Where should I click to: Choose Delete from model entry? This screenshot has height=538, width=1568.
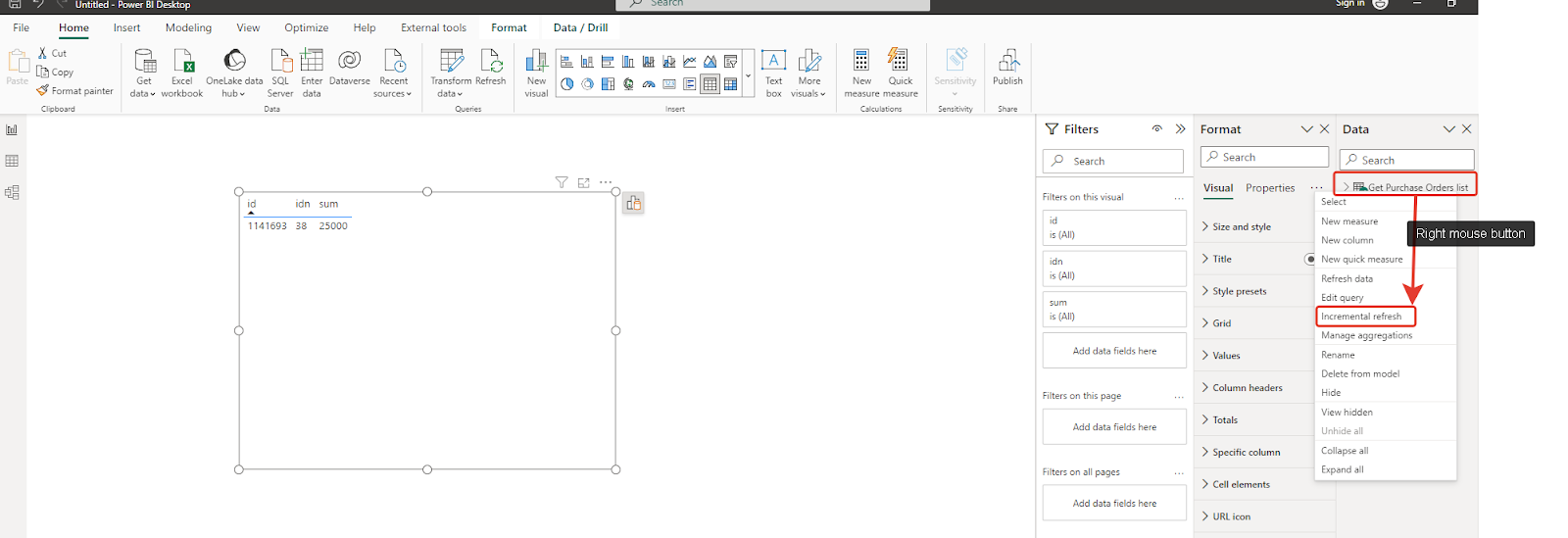point(1360,373)
